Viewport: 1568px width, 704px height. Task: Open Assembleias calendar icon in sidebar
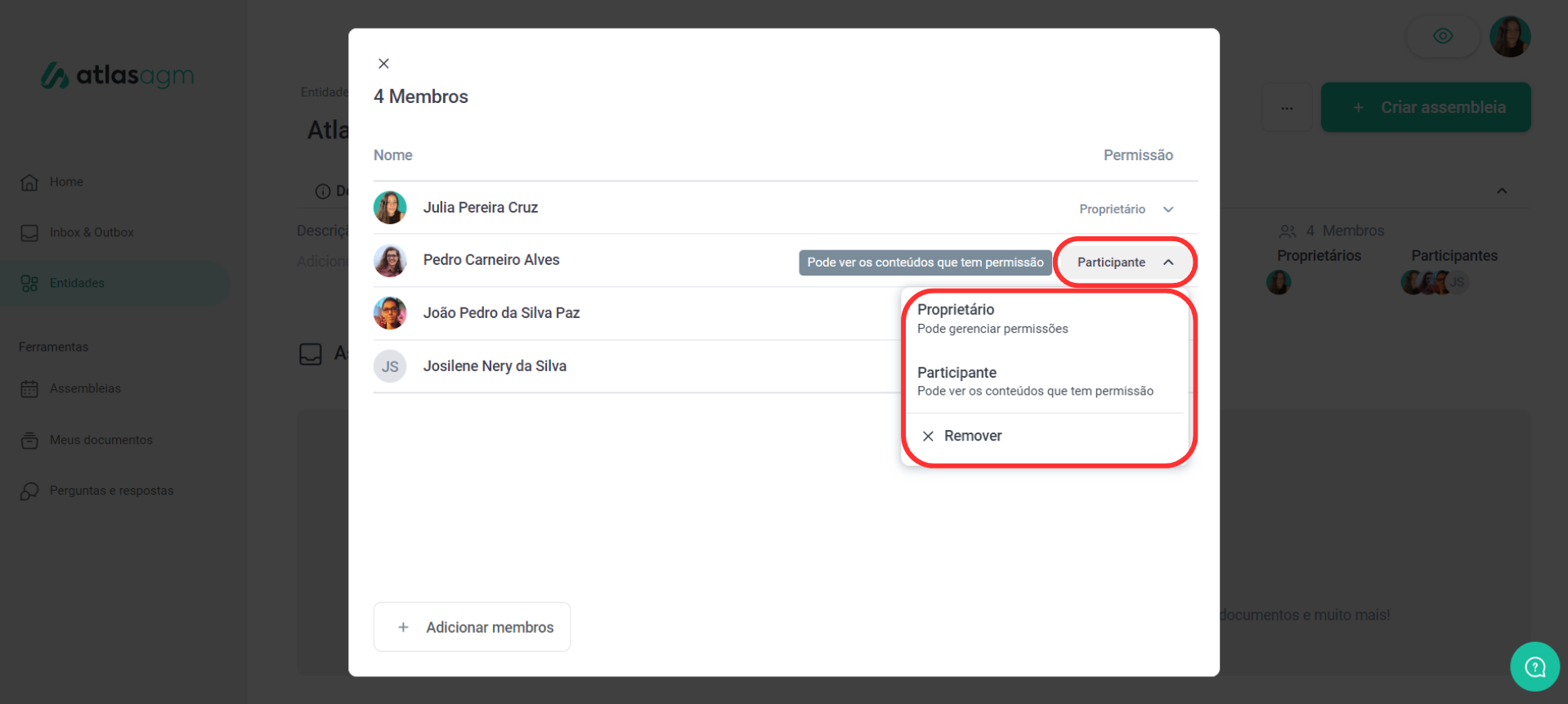click(x=29, y=389)
